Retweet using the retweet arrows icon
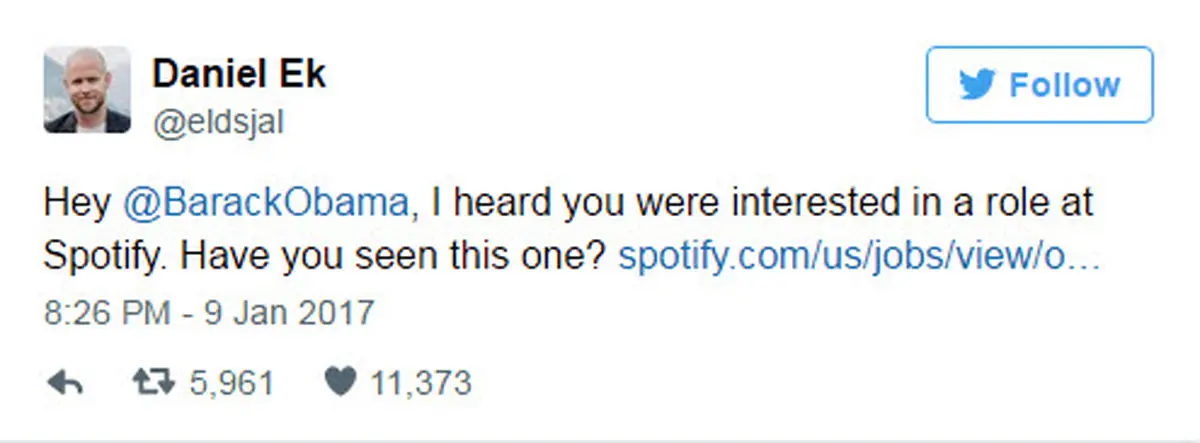This screenshot has width=1200, height=443. click(153, 382)
